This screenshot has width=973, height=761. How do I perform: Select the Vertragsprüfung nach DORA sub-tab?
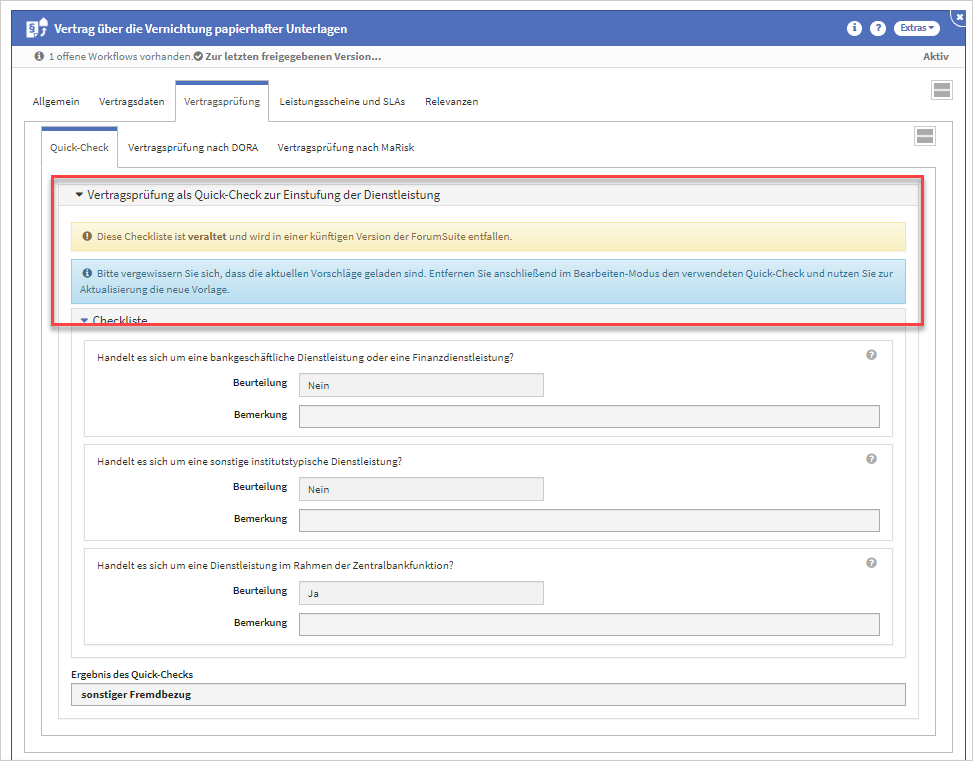[x=193, y=147]
